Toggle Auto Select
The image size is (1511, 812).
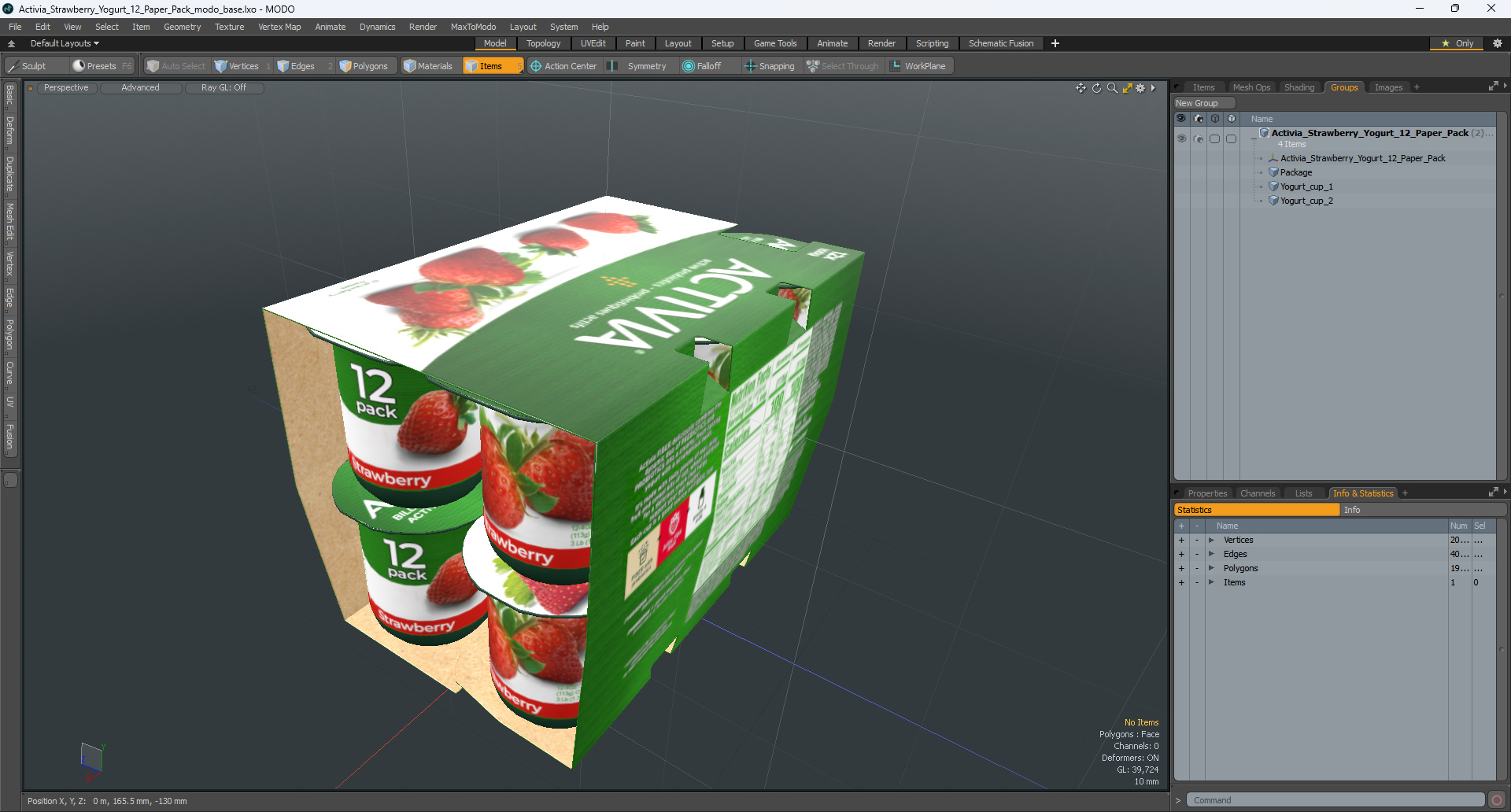[176, 66]
